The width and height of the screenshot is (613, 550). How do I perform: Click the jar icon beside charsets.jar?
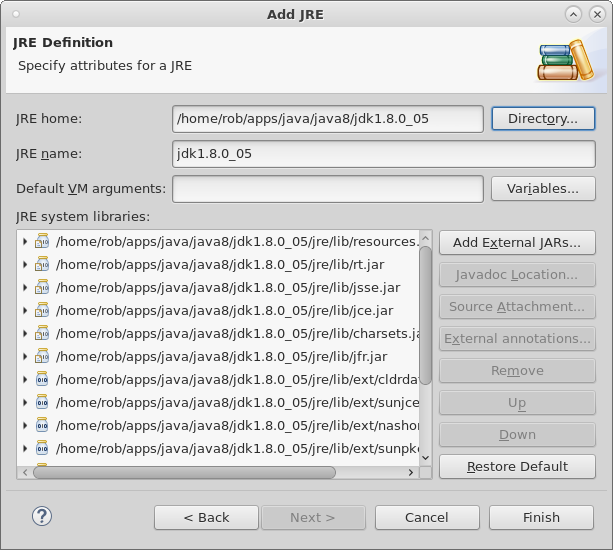pyautogui.click(x=42, y=334)
